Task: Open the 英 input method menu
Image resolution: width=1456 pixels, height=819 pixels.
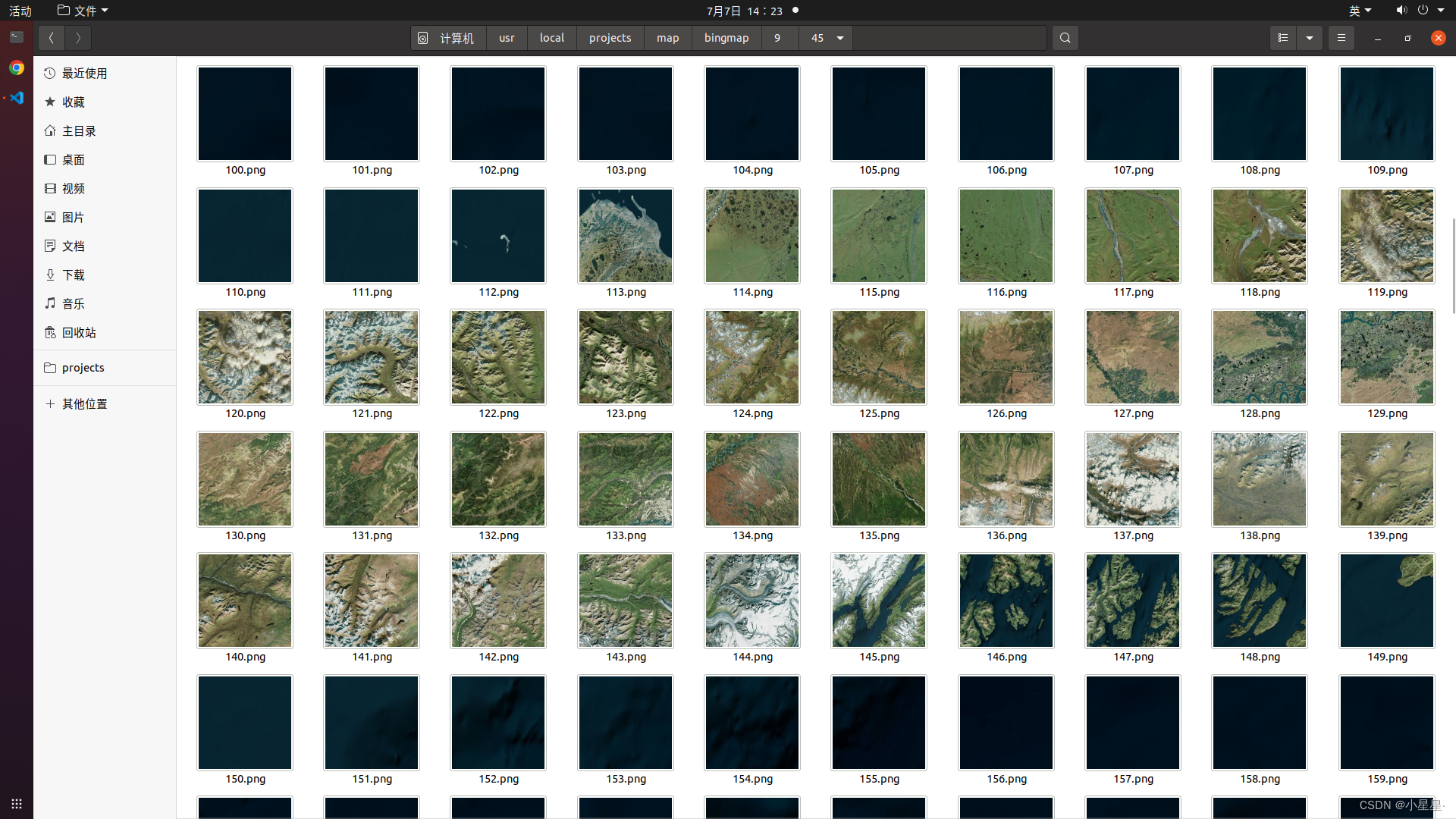Action: [1360, 11]
